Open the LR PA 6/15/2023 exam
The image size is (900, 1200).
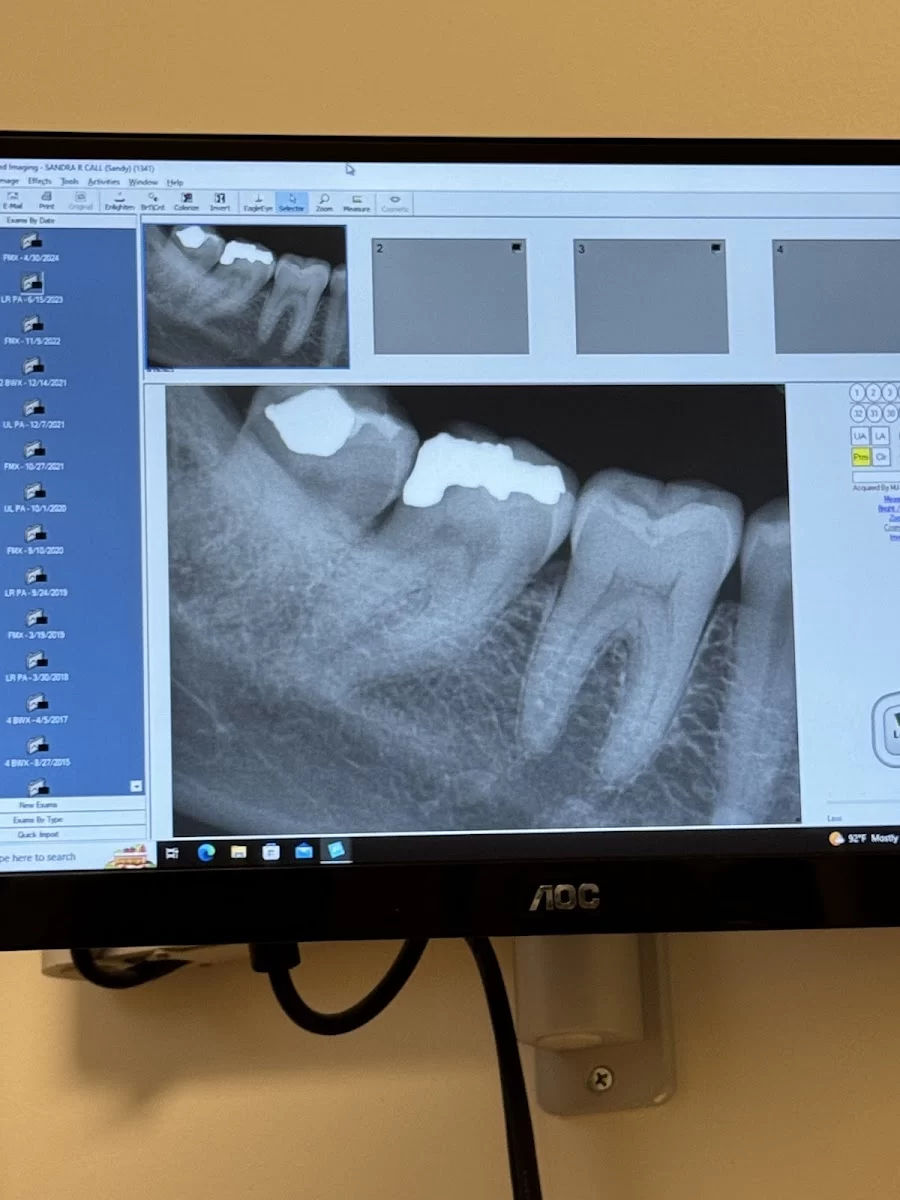[x=32, y=289]
